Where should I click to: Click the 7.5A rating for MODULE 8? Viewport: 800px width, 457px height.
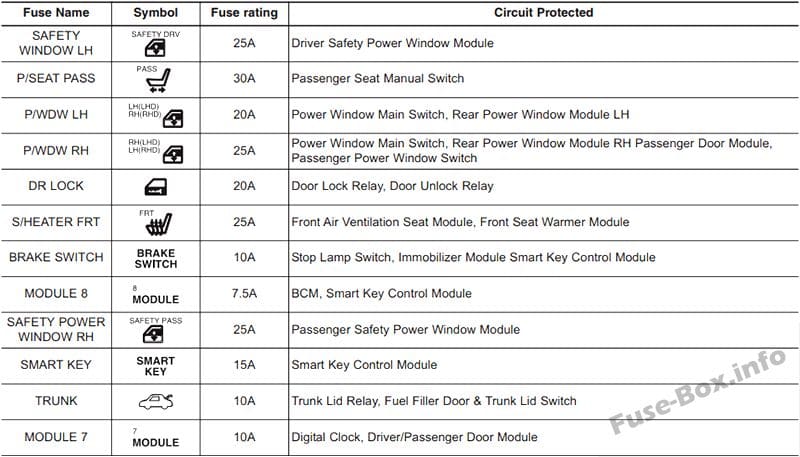244,294
